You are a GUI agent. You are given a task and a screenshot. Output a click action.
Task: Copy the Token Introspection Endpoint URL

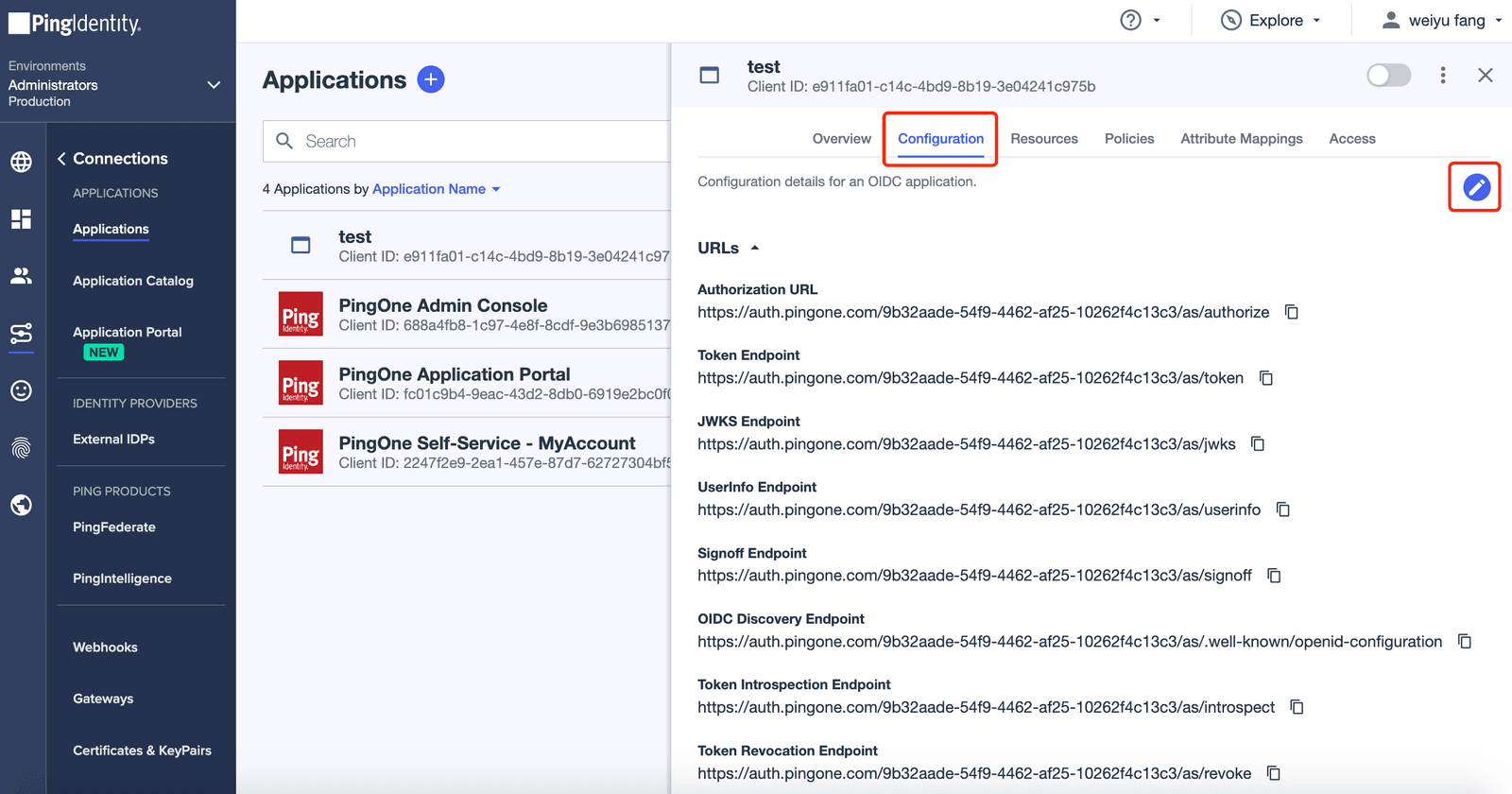pyautogui.click(x=1297, y=707)
